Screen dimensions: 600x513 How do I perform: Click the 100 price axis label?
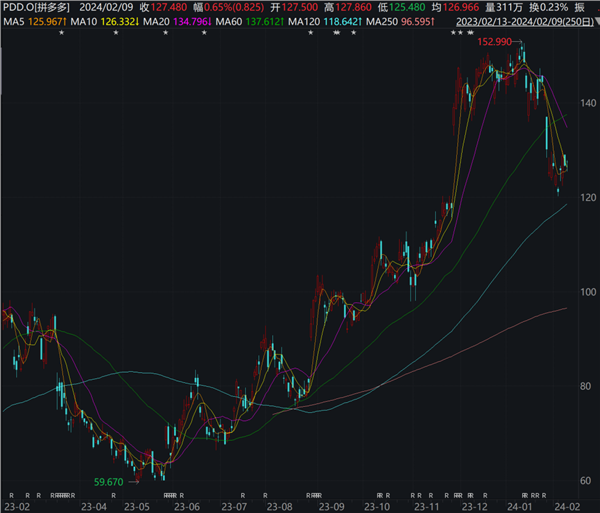tap(588, 292)
